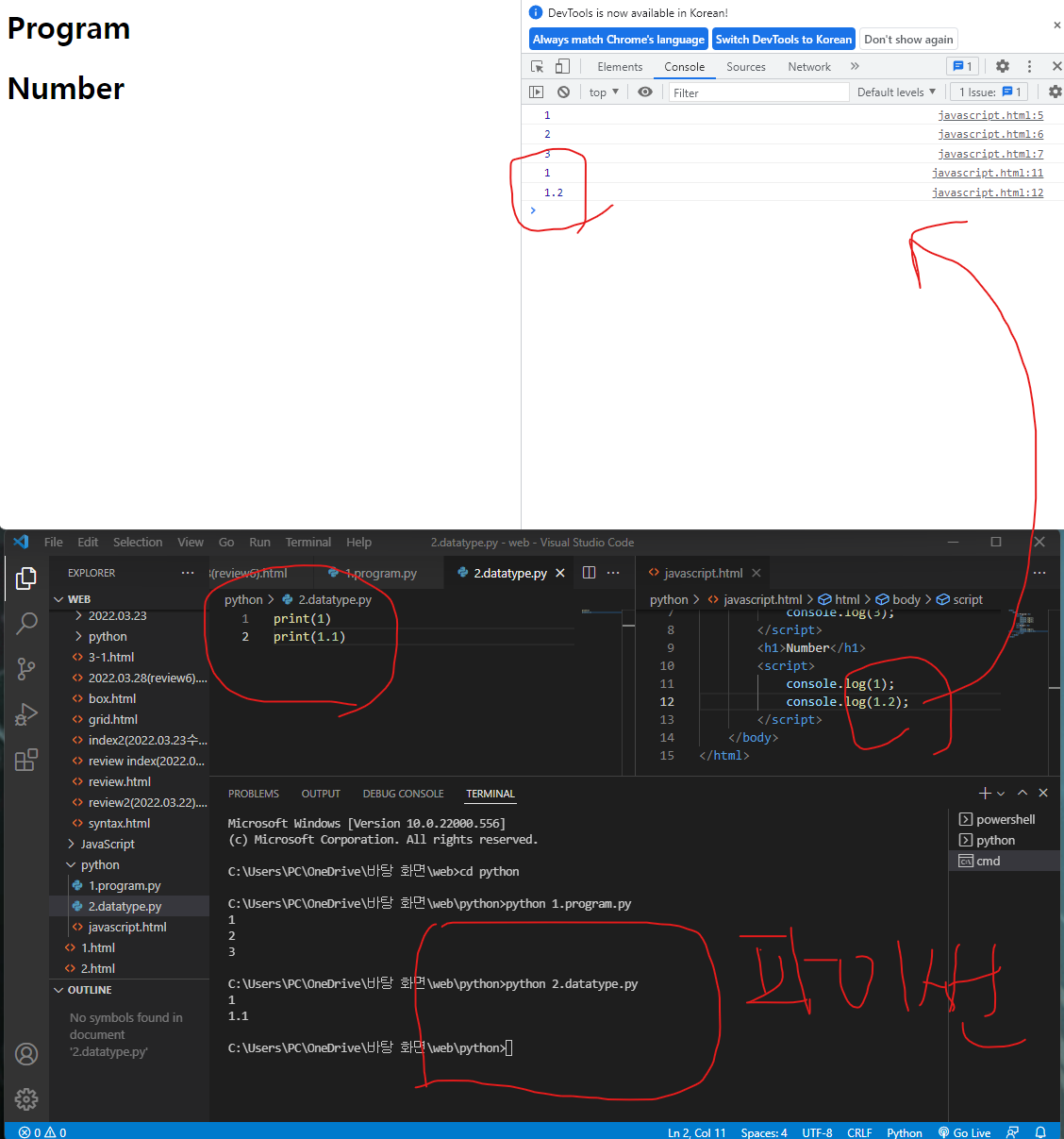Viewport: 1064px width, 1139px height.
Task: Switch to DevTools Sources tab
Action: click(746, 66)
